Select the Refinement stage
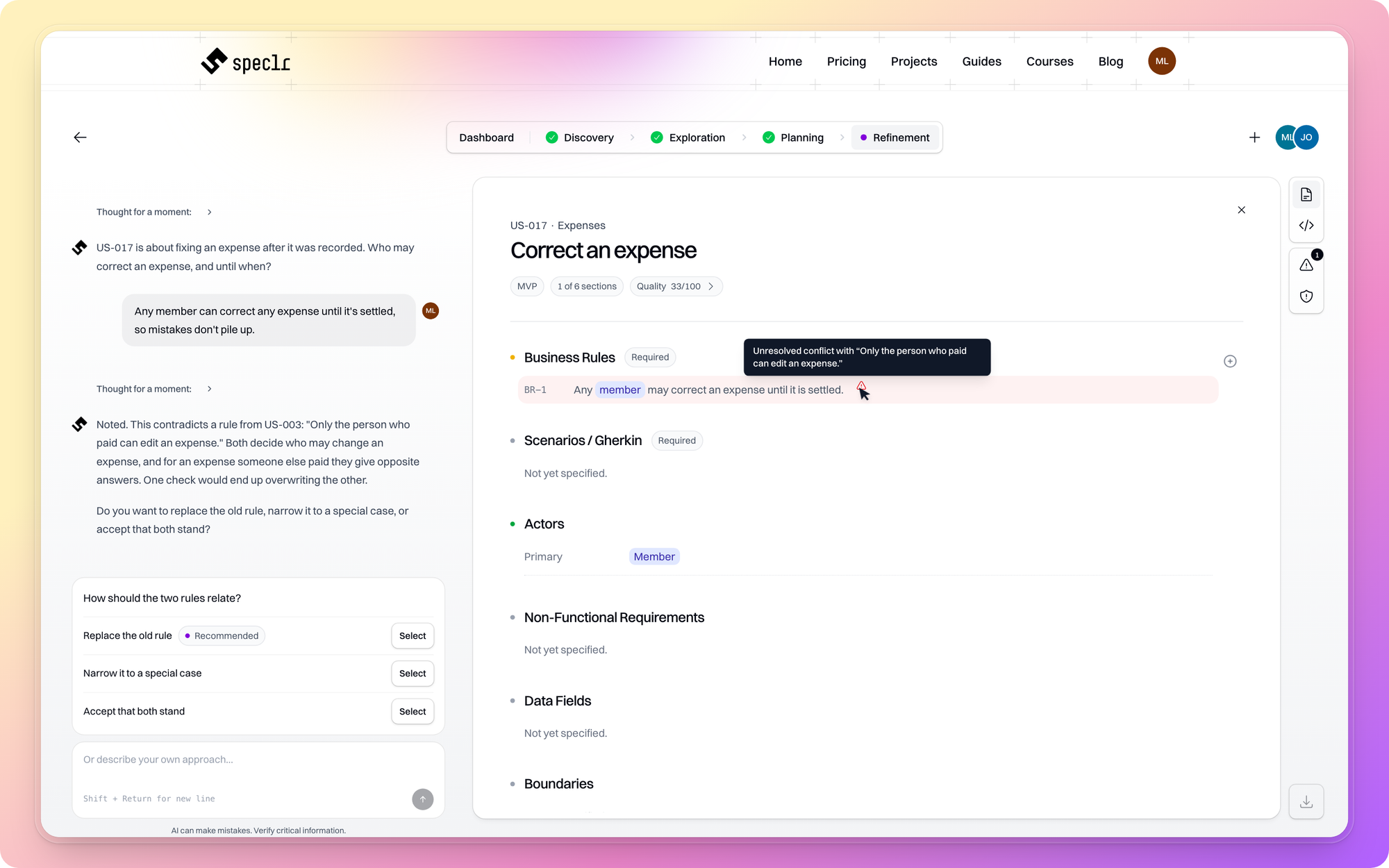The width and height of the screenshot is (1389, 868). click(x=895, y=137)
